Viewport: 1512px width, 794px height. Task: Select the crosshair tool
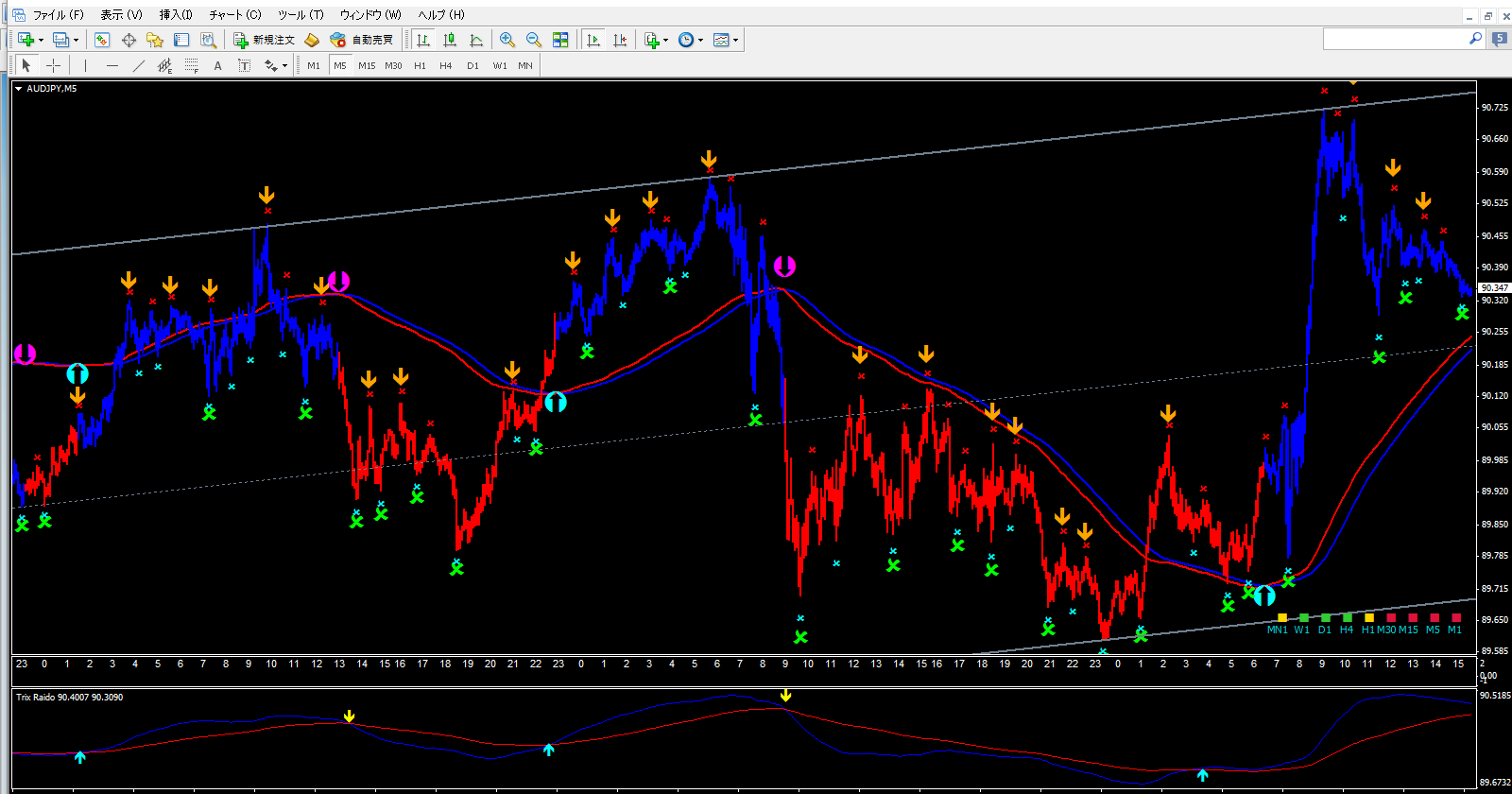(x=54, y=65)
